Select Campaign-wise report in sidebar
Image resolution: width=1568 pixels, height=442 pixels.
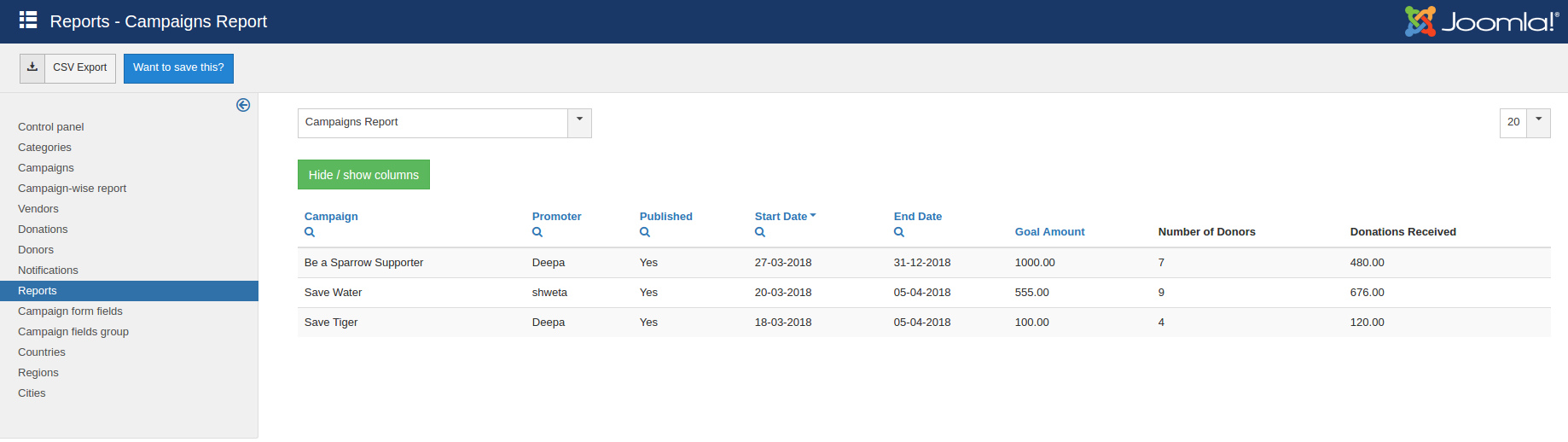click(73, 189)
